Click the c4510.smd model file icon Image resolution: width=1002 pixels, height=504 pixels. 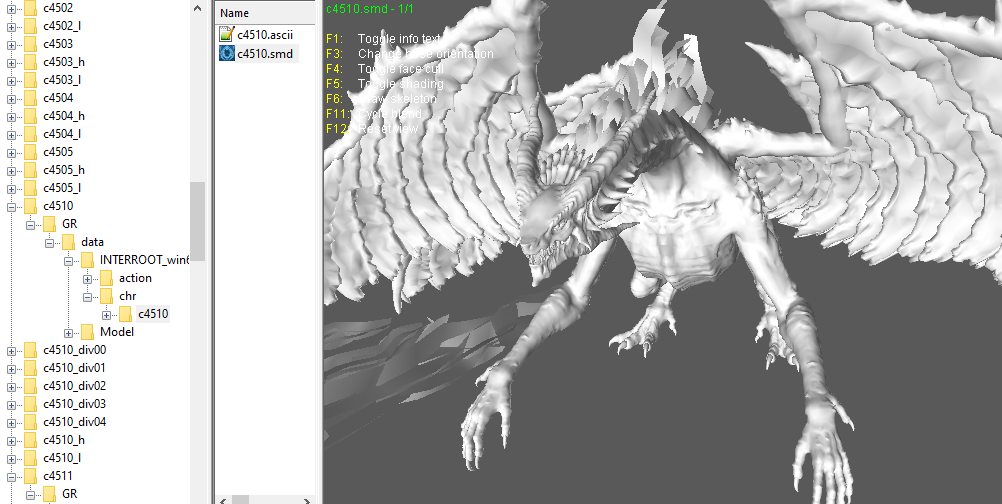coord(226,54)
